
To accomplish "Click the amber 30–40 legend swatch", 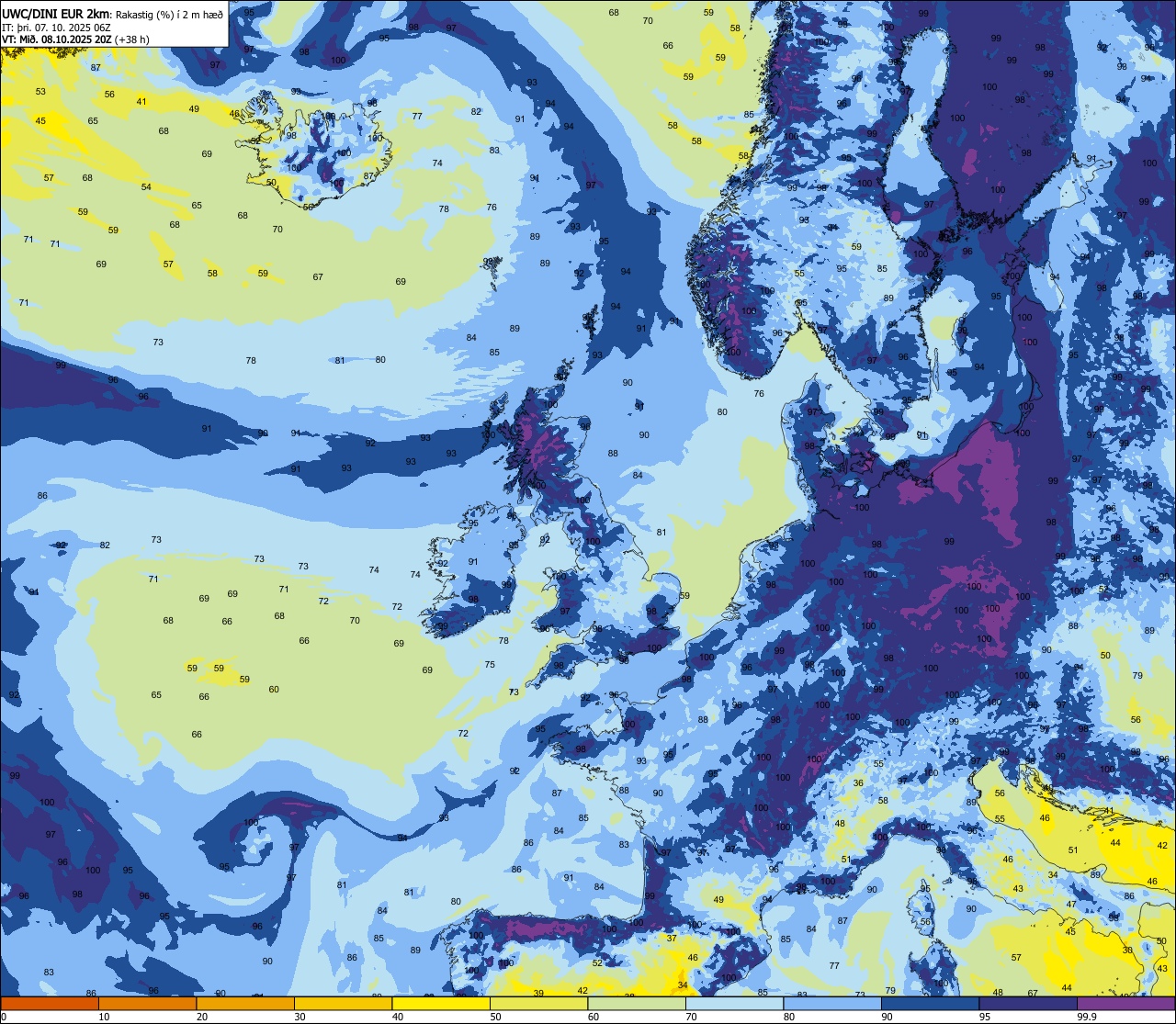I will 343,1003.
